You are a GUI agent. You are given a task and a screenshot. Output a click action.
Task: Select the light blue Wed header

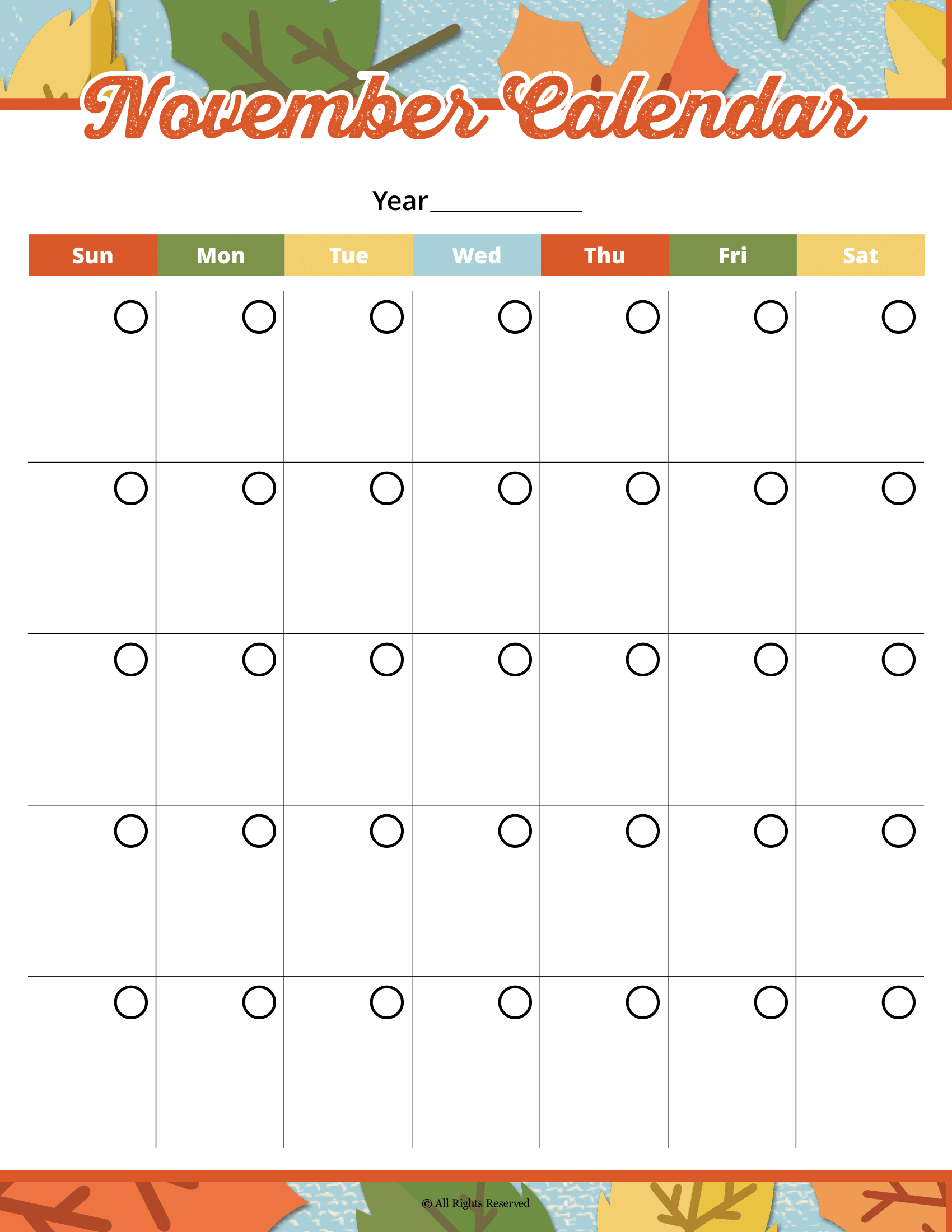click(x=477, y=255)
